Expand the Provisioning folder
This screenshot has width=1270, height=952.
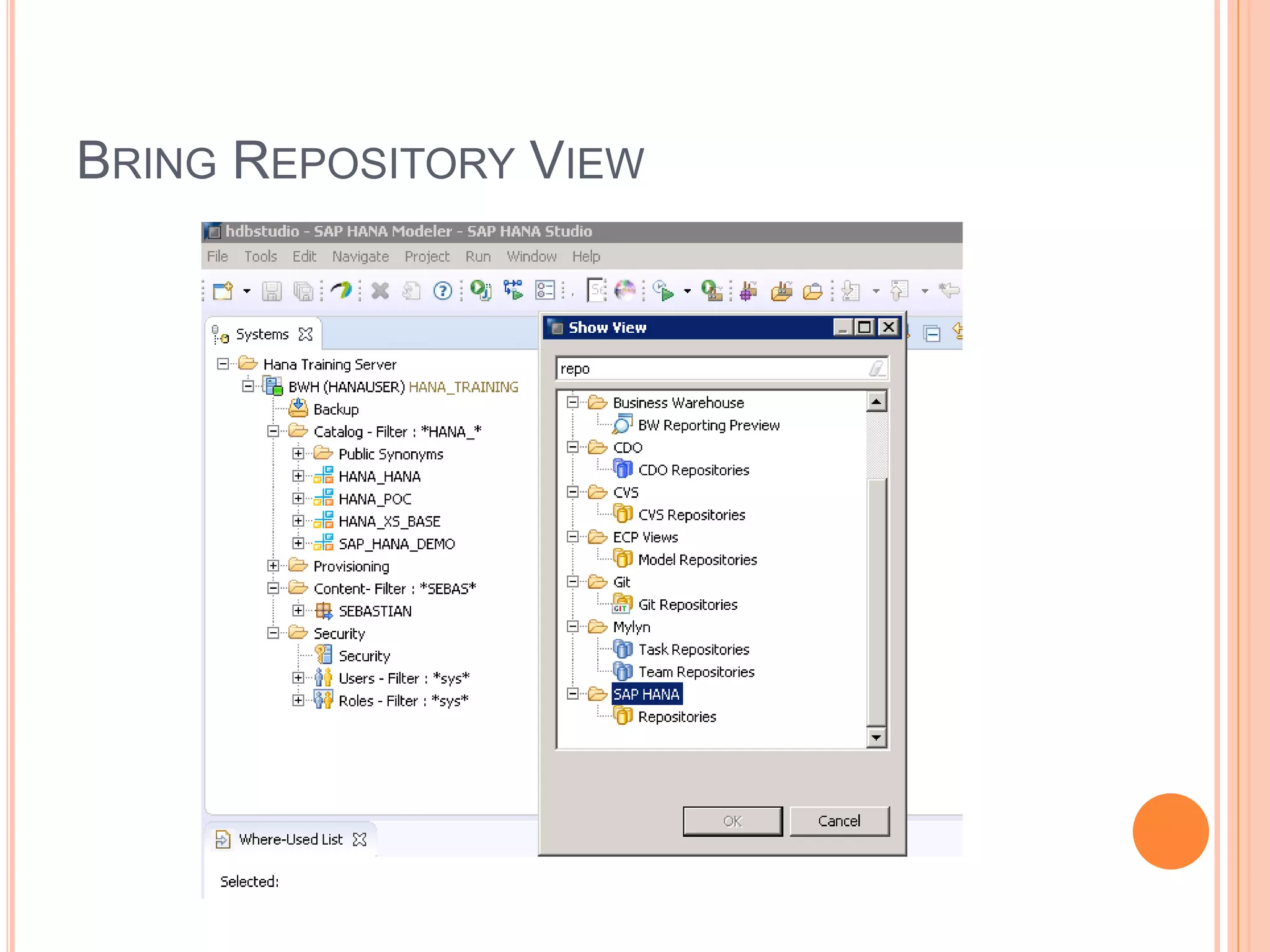click(273, 565)
